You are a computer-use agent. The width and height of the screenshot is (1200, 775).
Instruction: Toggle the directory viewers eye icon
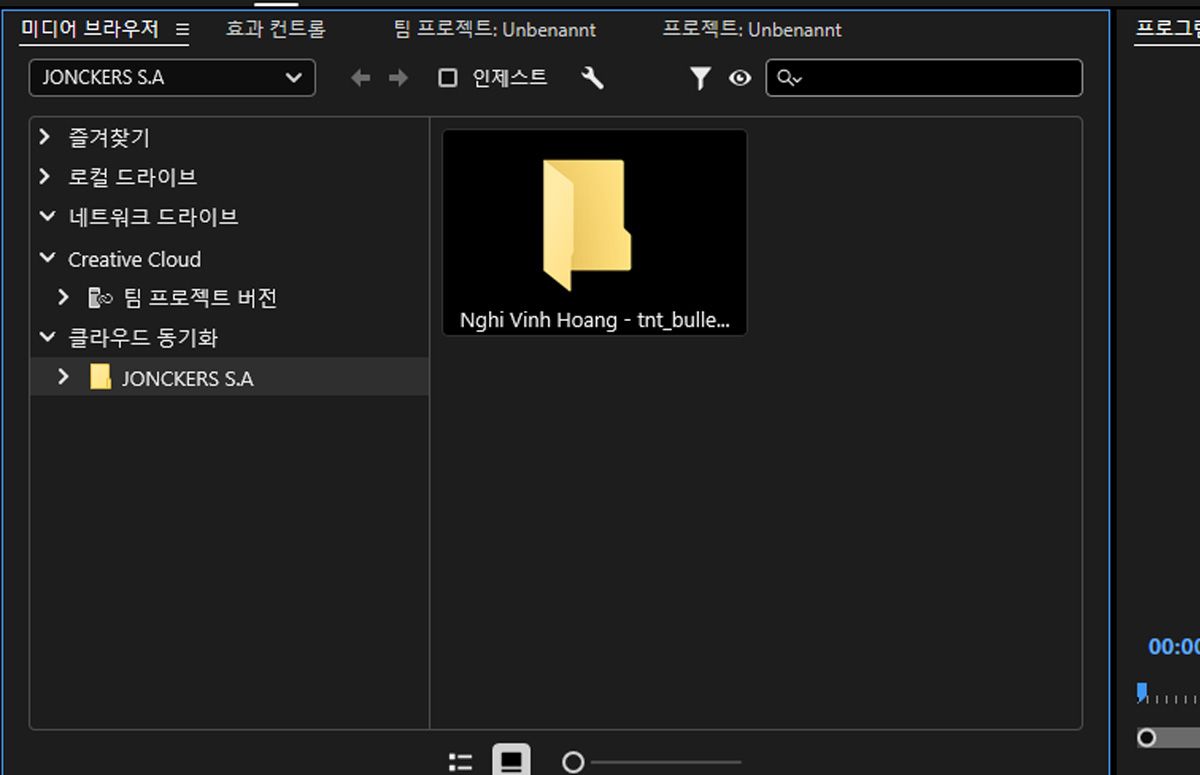tap(740, 78)
